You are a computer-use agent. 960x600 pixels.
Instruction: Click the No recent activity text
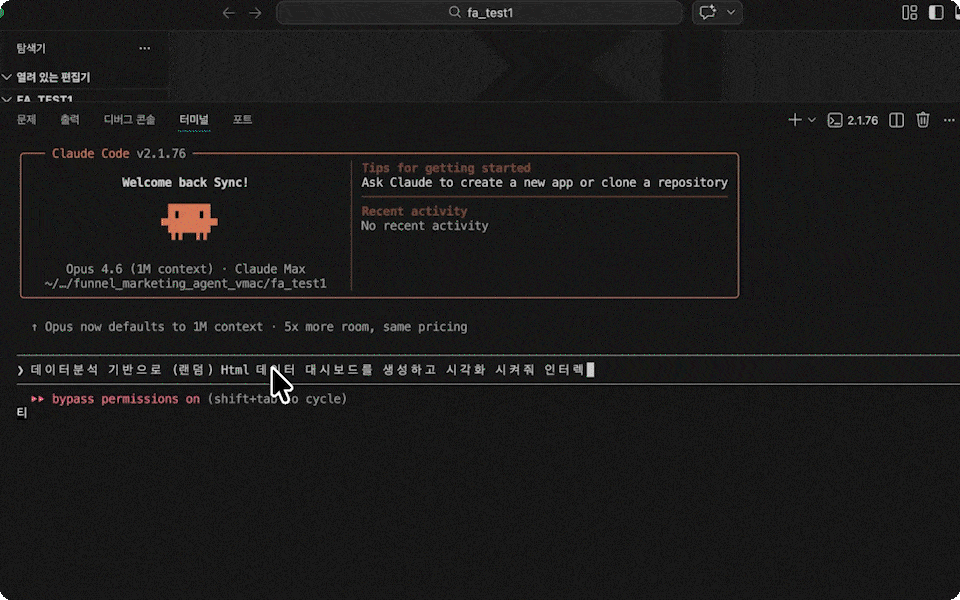[x=424, y=226]
